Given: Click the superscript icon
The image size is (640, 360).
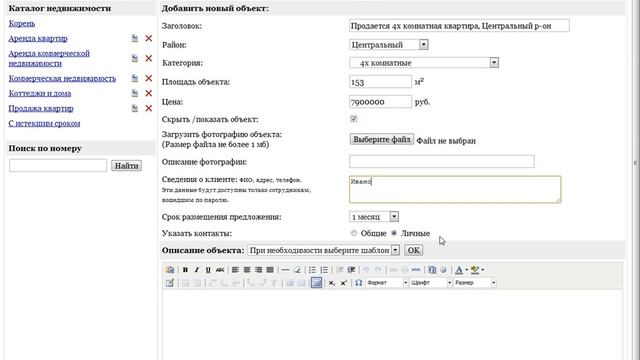Looking at the screenshot, I should click(x=344, y=283).
